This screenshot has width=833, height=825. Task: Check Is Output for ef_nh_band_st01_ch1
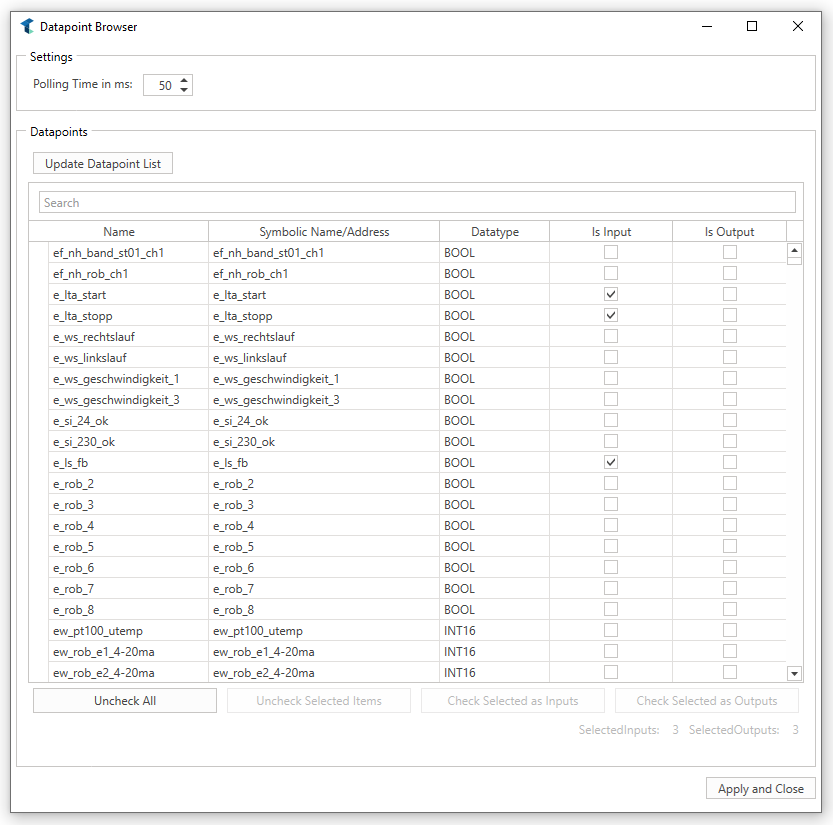[730, 252]
